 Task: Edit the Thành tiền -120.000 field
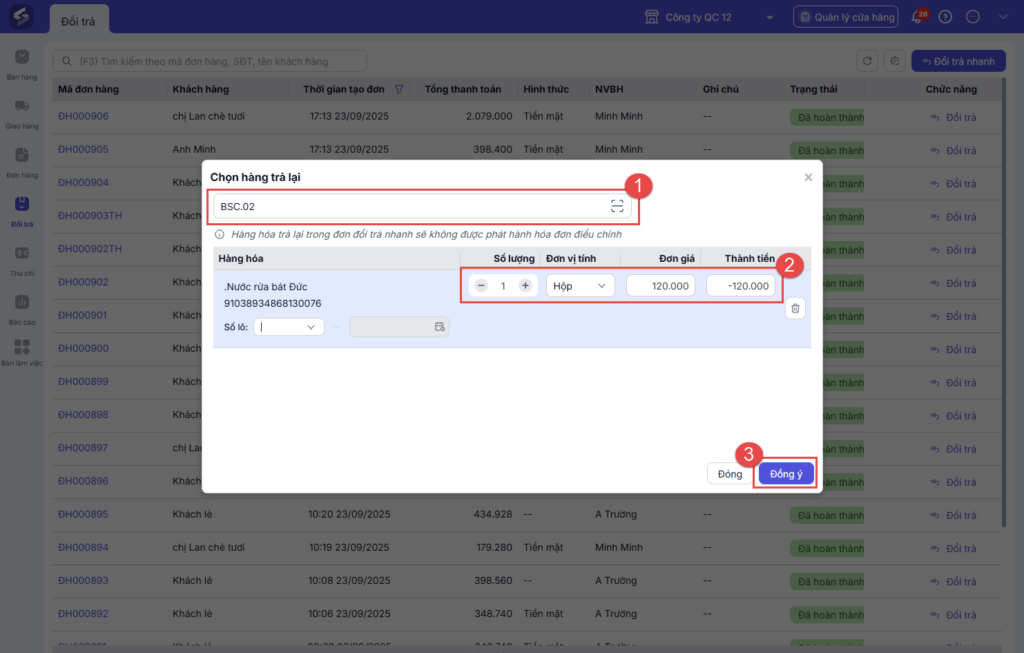pos(741,286)
